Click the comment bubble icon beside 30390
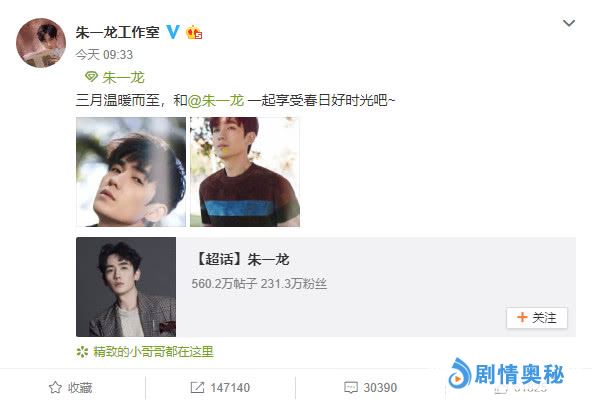This screenshot has height=404, width=592. pos(351,387)
